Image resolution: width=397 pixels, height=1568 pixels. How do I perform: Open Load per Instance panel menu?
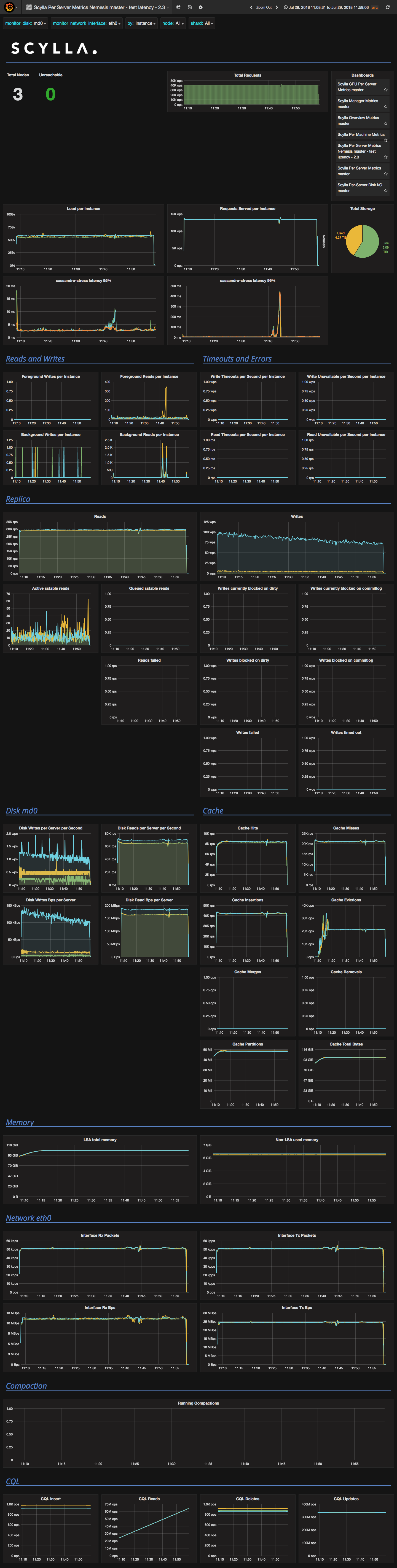click(x=84, y=209)
